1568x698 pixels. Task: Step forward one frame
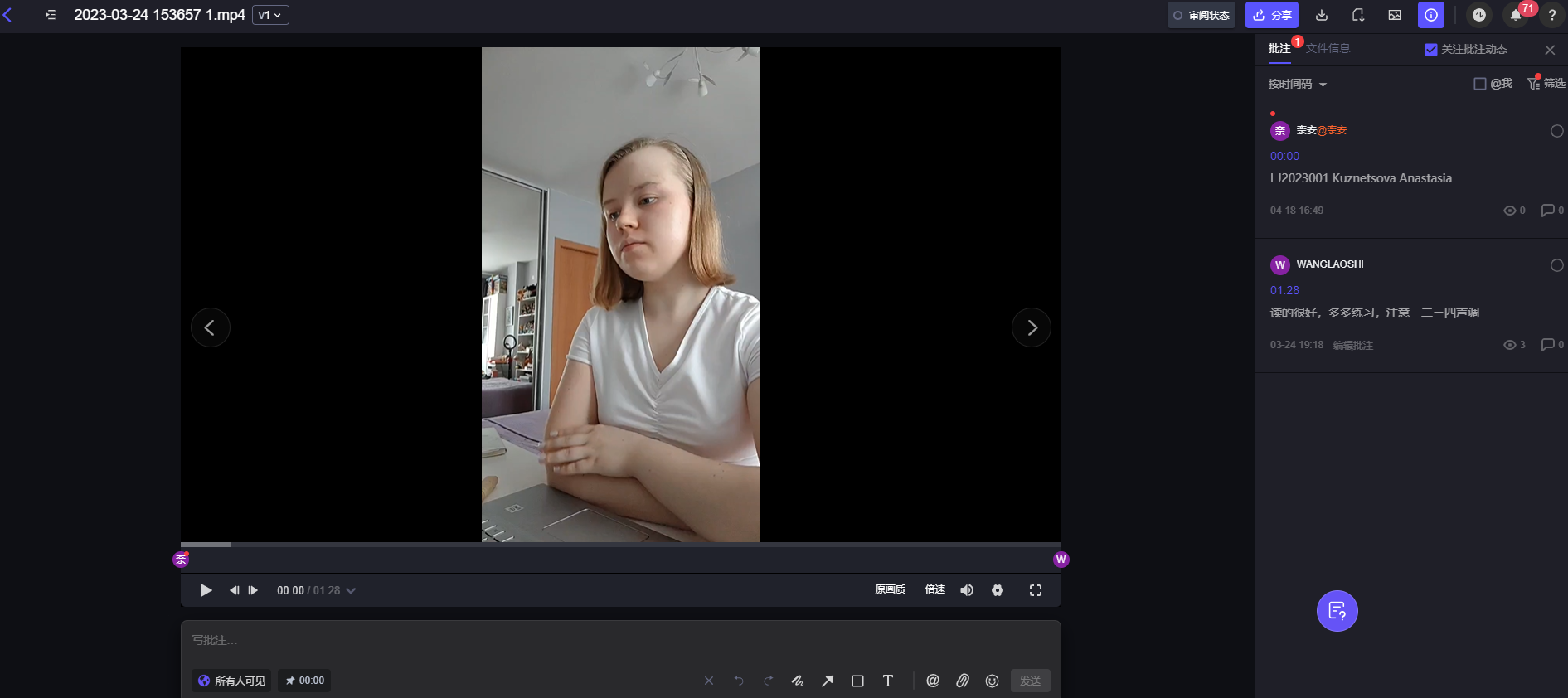point(253,590)
